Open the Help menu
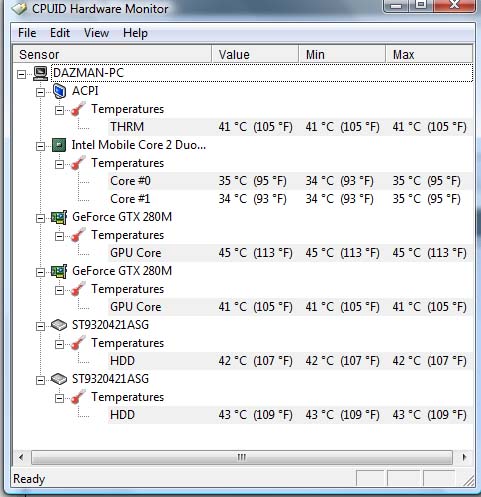This screenshot has height=497, width=481. [135, 33]
